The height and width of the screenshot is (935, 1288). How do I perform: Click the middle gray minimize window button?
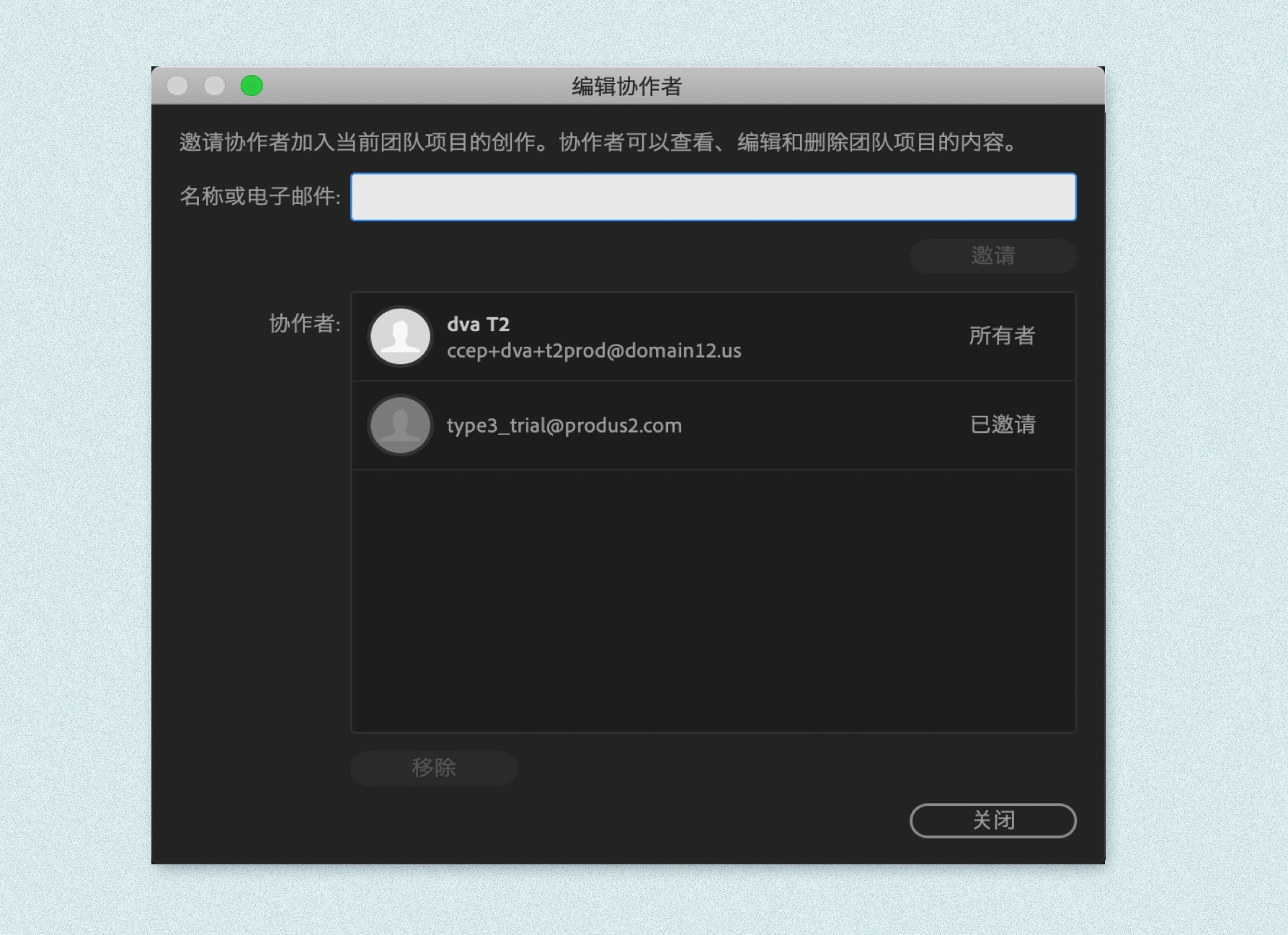pos(214,86)
